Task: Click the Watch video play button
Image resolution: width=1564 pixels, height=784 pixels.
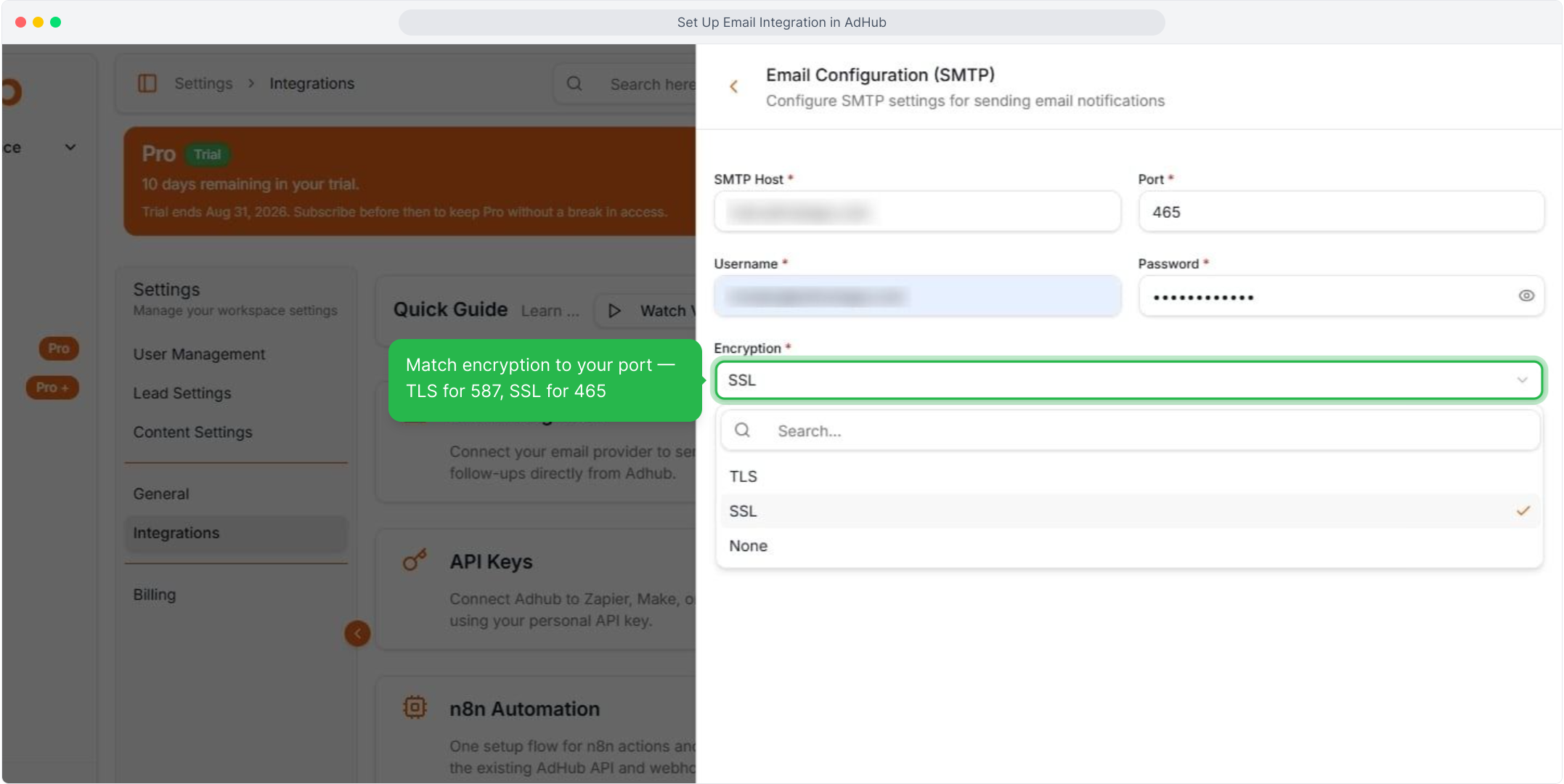Action: pos(614,311)
